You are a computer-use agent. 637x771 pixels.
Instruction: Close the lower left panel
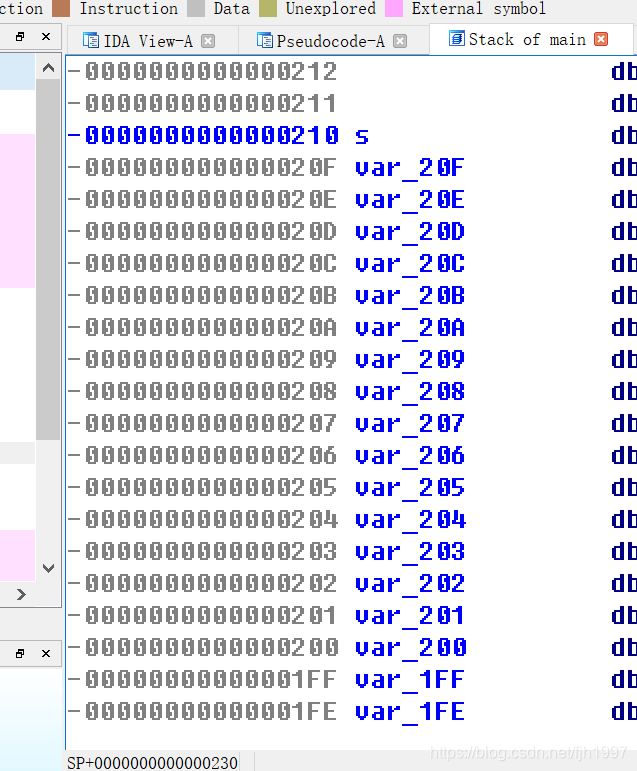[x=46, y=653]
